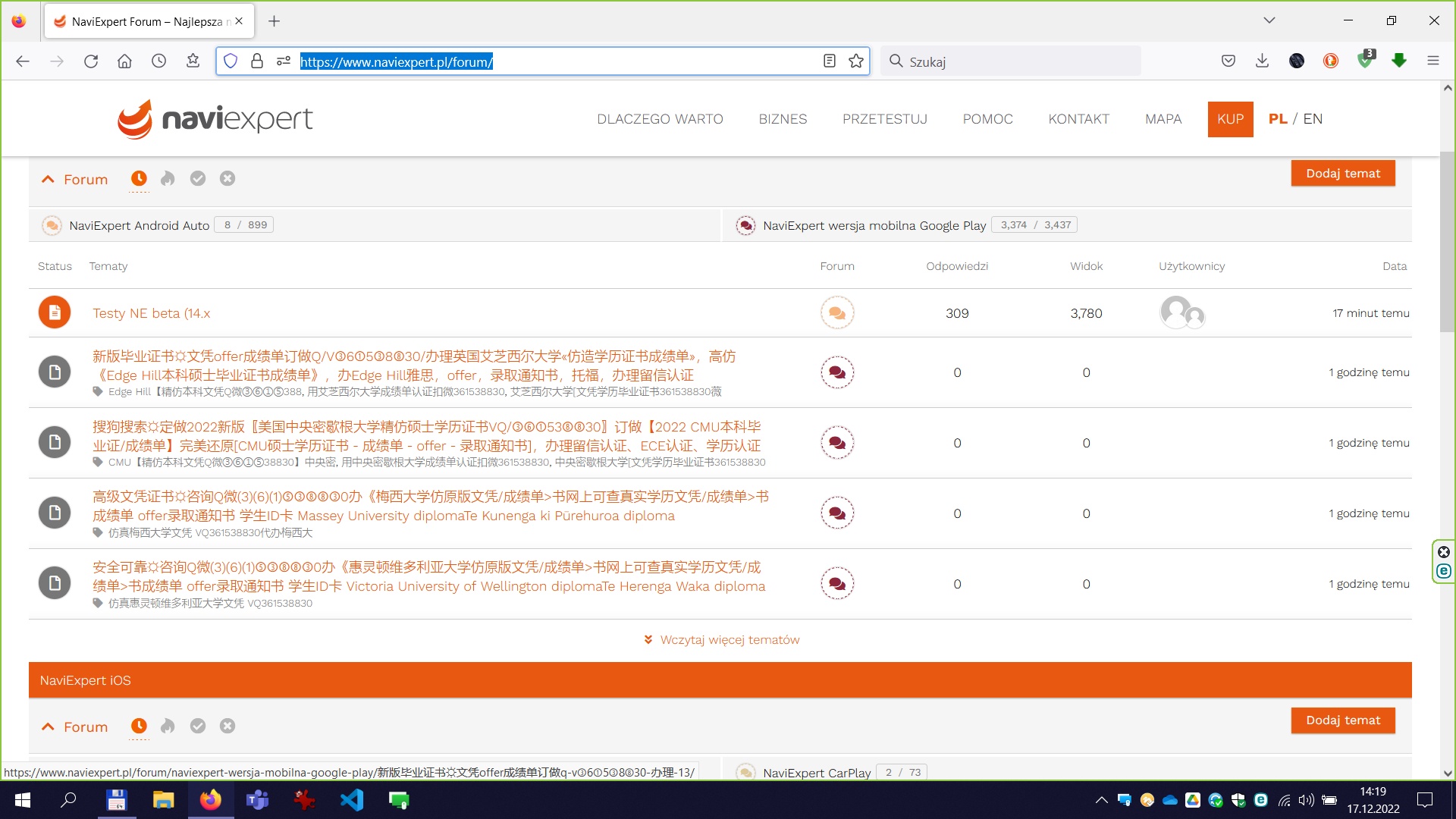1456x819 pixels.
Task: Save page to Pocket
Action: coord(1228,61)
